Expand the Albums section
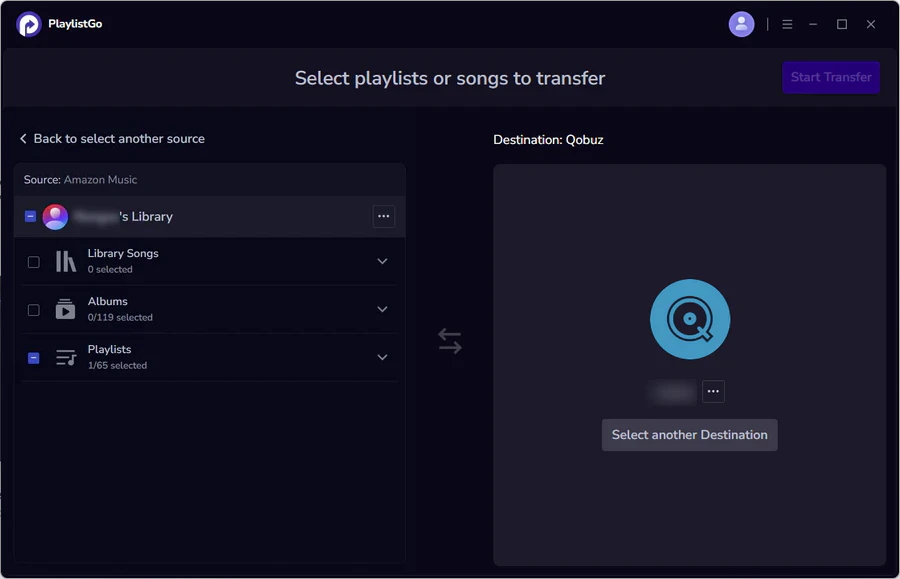The width and height of the screenshot is (900, 579). (382, 309)
